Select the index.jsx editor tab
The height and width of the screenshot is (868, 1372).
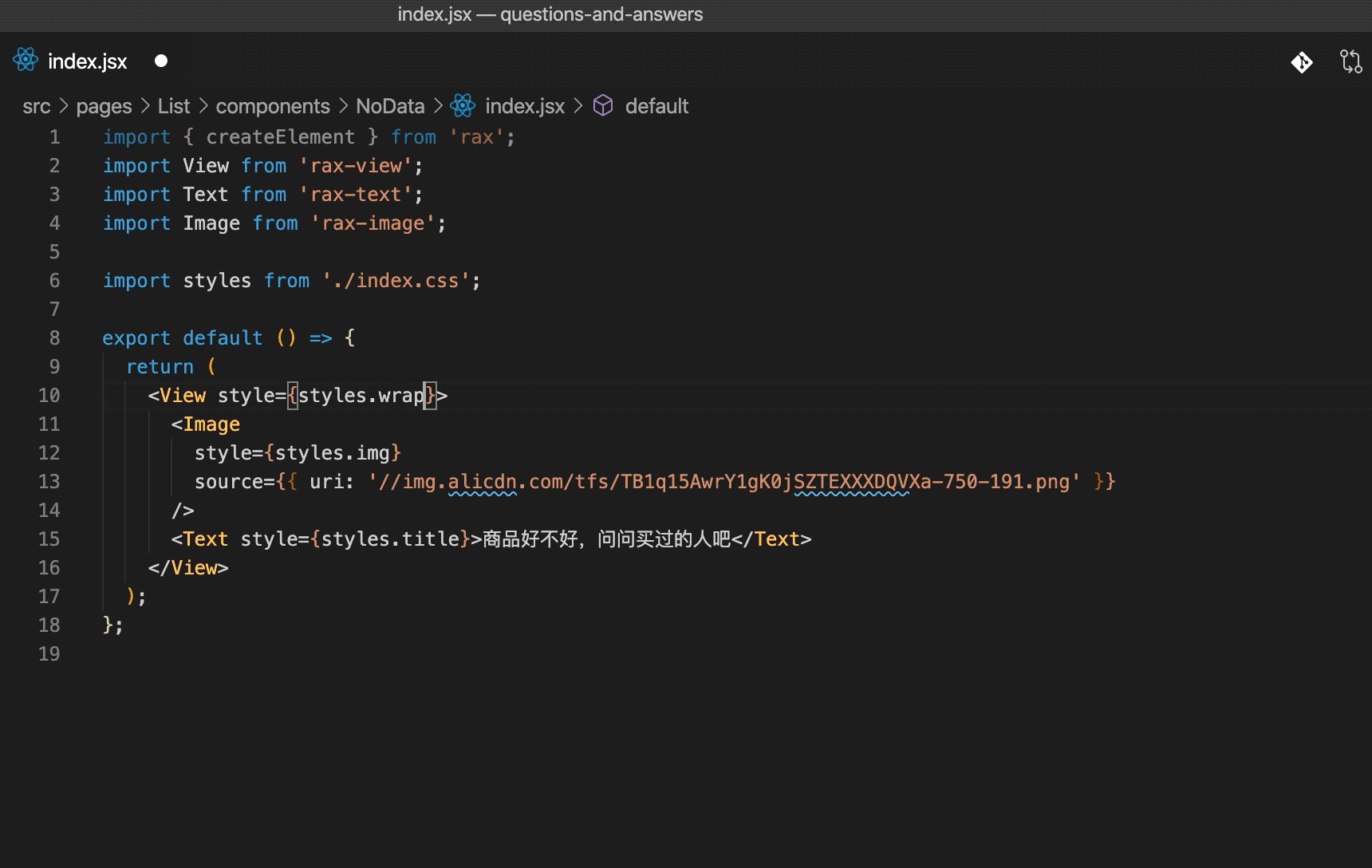87,61
